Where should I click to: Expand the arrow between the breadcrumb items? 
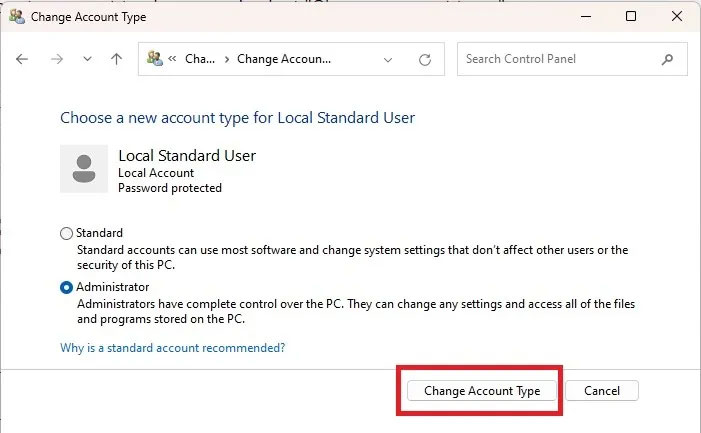tap(227, 59)
